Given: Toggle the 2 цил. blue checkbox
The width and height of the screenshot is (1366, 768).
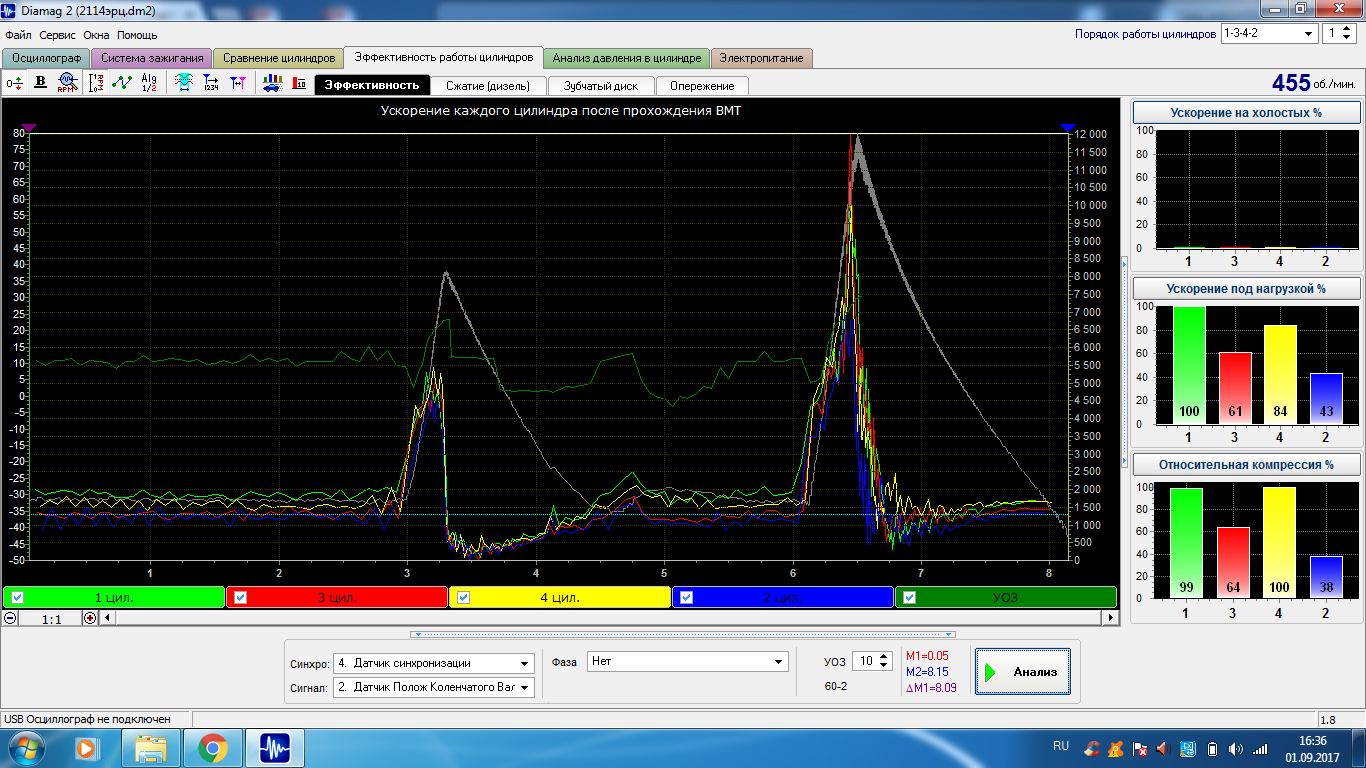Looking at the screenshot, I should tap(686, 597).
